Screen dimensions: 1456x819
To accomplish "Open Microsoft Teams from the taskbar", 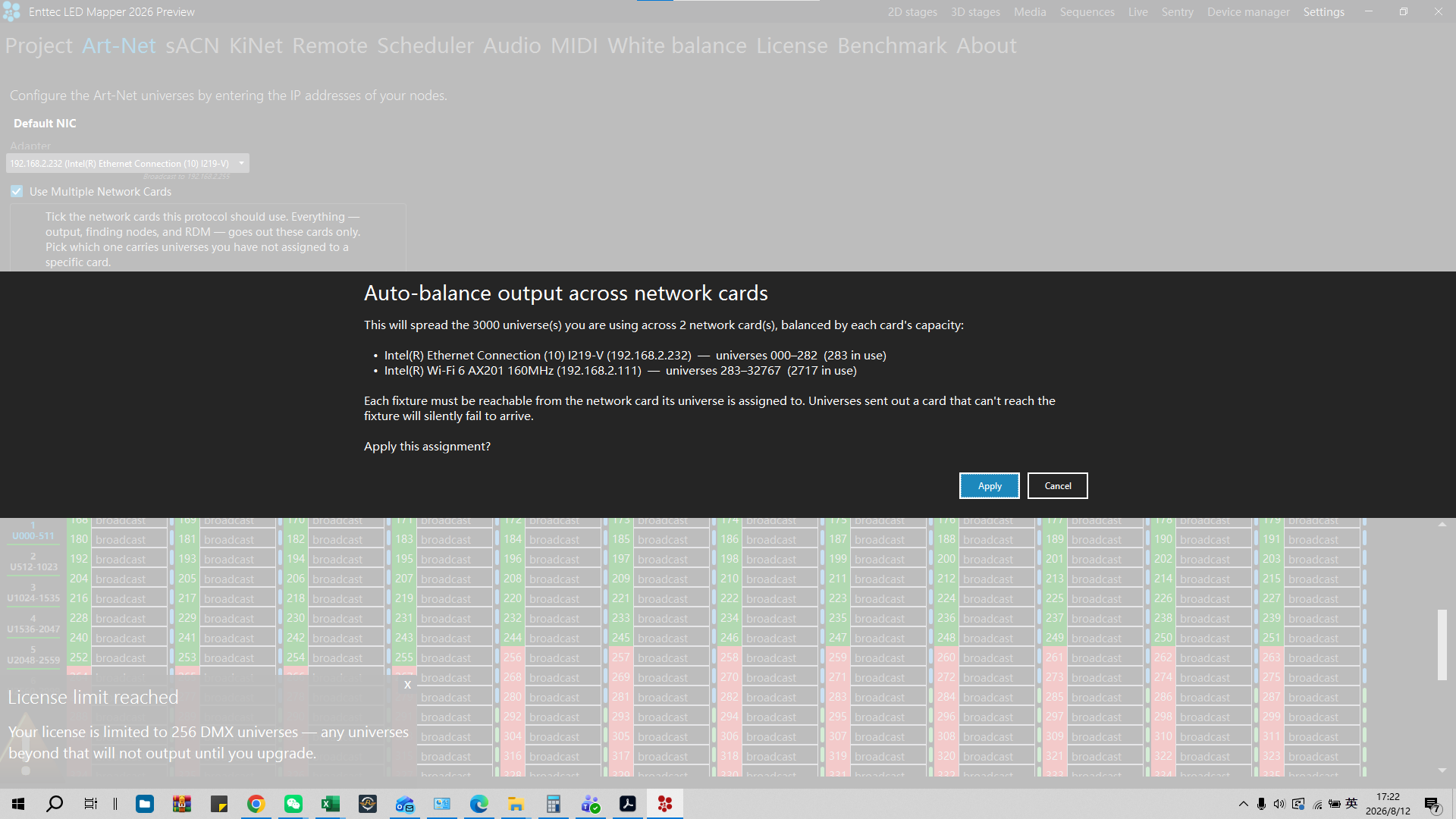I will (591, 804).
